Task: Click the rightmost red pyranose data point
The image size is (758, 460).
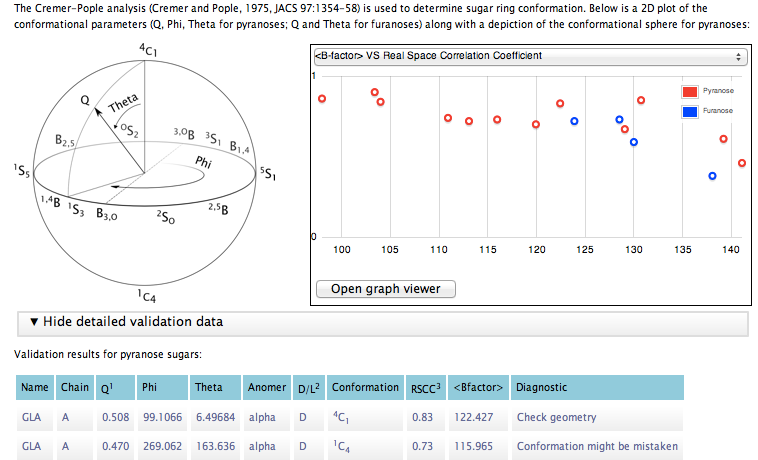Action: point(742,163)
